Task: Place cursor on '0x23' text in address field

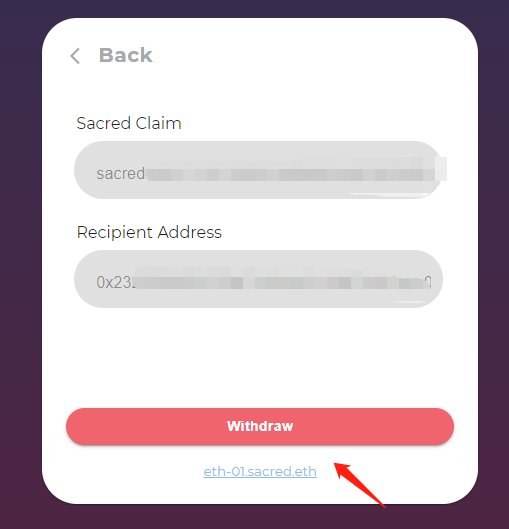Action: tap(114, 282)
